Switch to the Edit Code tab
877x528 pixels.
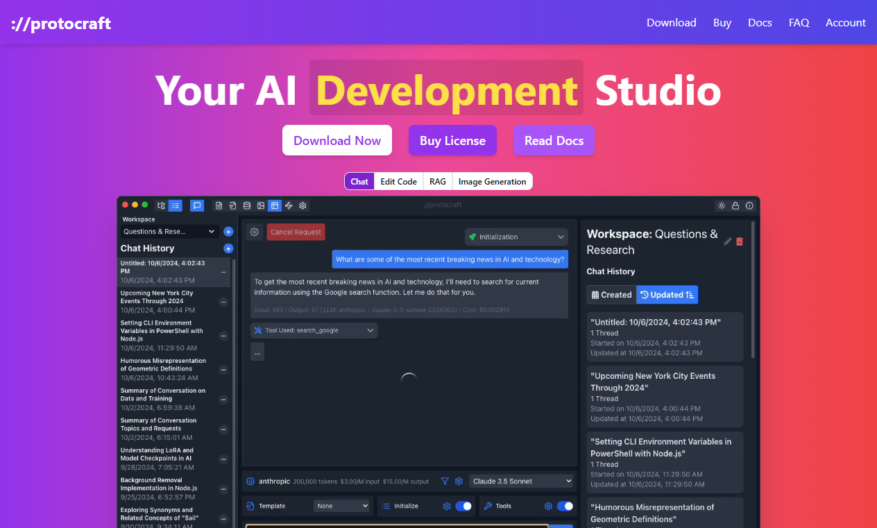tap(398, 182)
